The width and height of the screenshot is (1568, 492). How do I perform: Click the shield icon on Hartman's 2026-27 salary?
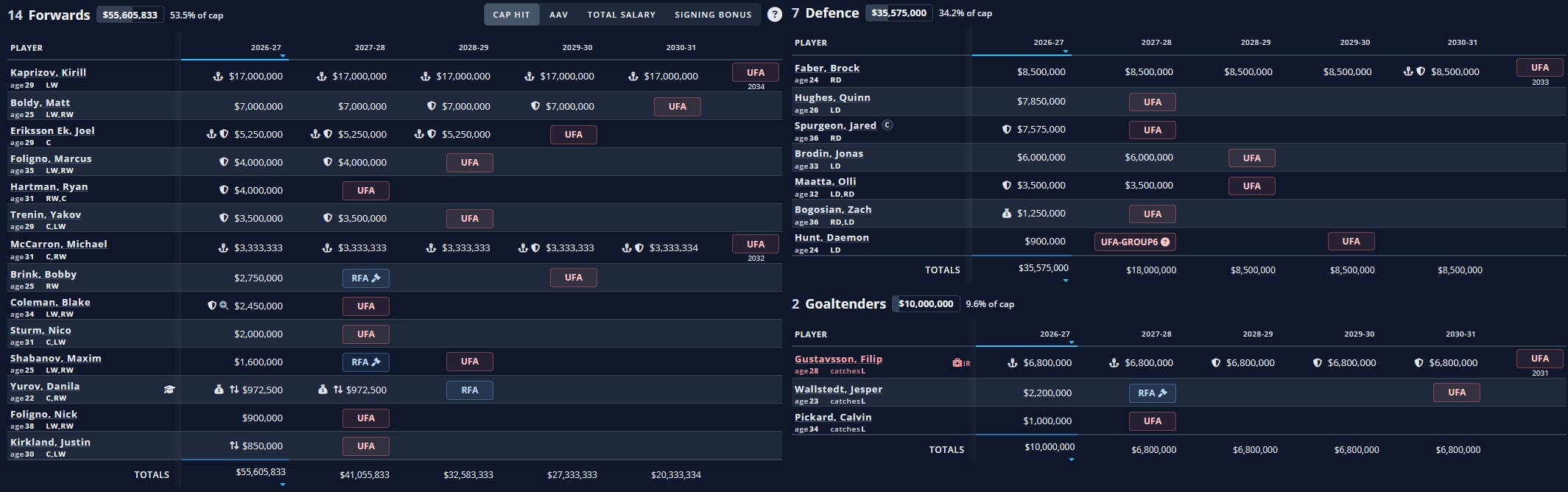click(224, 190)
